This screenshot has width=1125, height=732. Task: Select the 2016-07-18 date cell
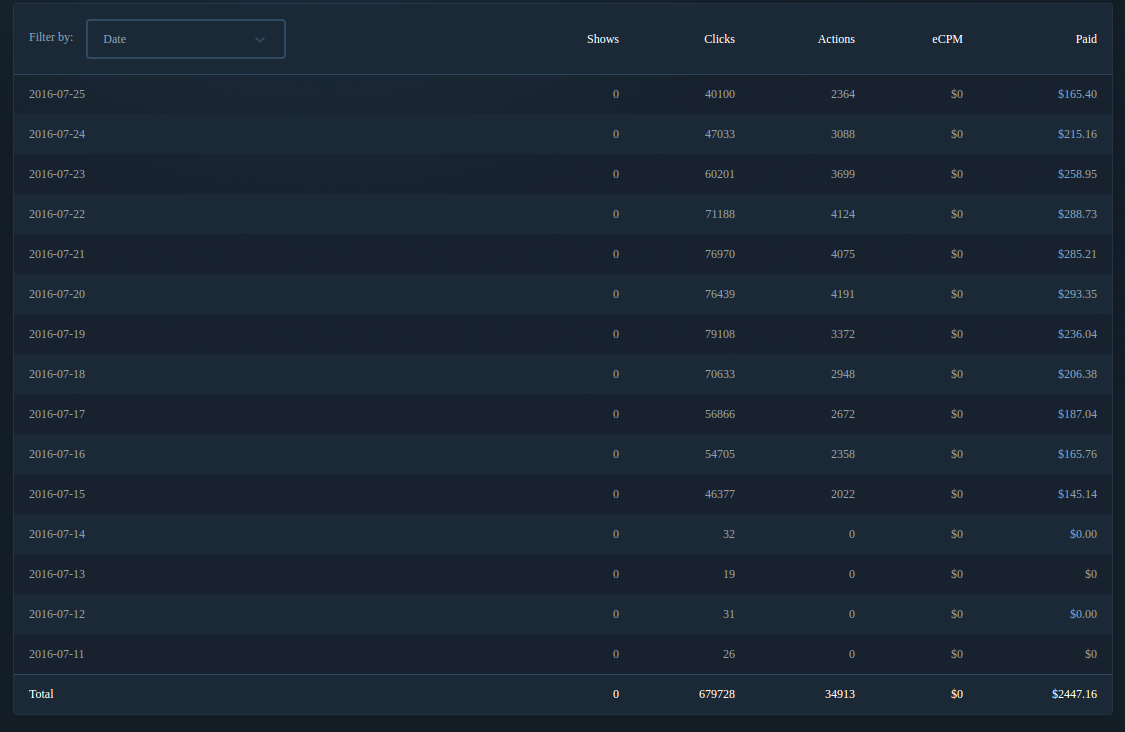tap(57, 374)
